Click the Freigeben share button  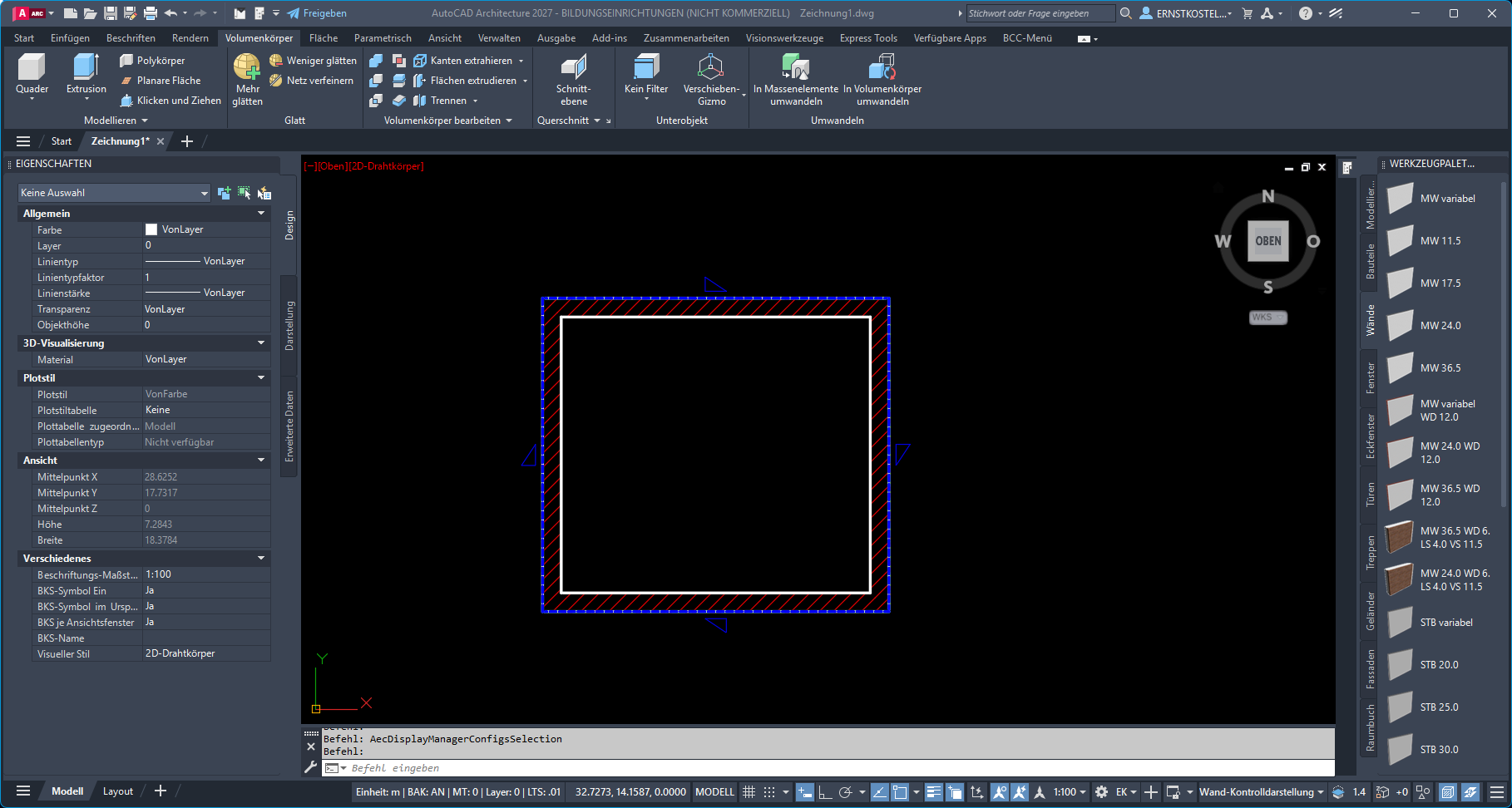tap(317, 13)
